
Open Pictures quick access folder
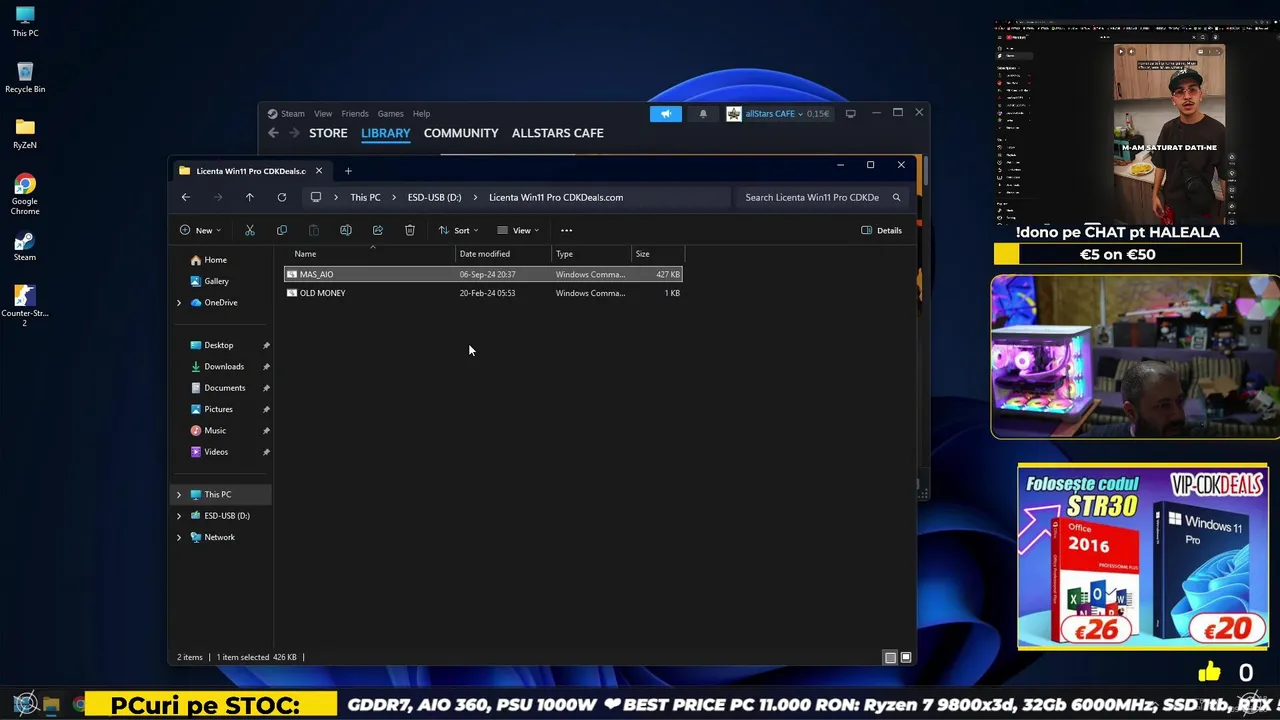pyautogui.click(x=218, y=409)
